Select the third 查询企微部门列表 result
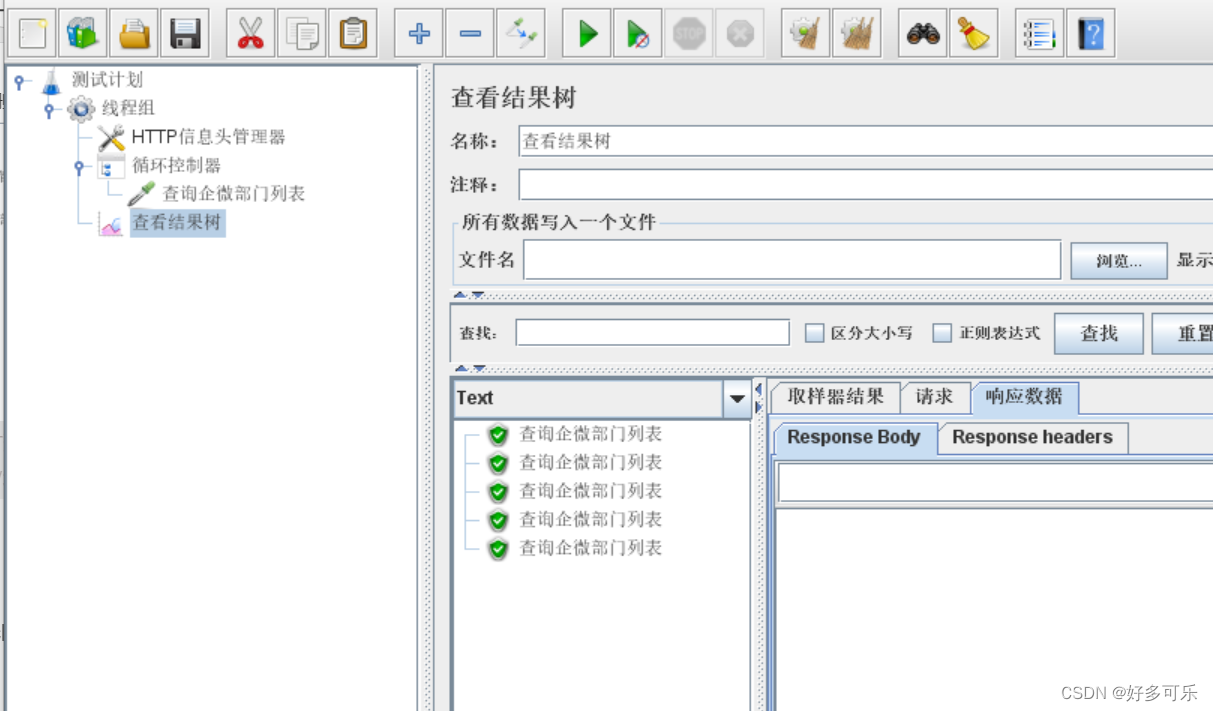Image resolution: width=1213 pixels, height=711 pixels. pyautogui.click(x=590, y=491)
